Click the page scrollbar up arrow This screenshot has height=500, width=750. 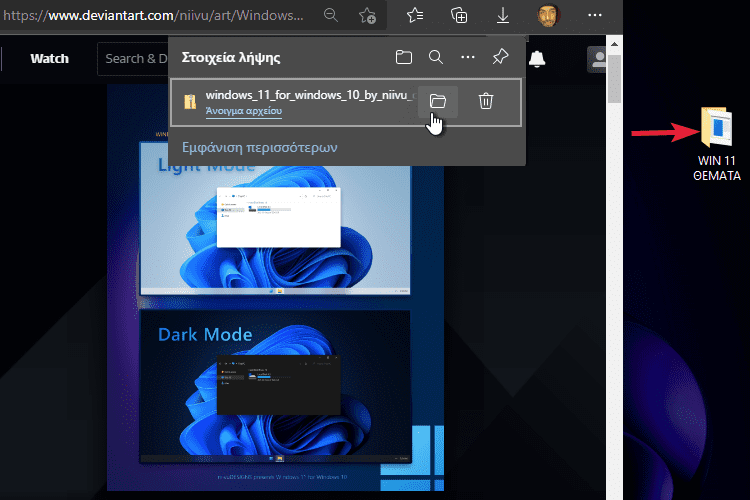614,44
